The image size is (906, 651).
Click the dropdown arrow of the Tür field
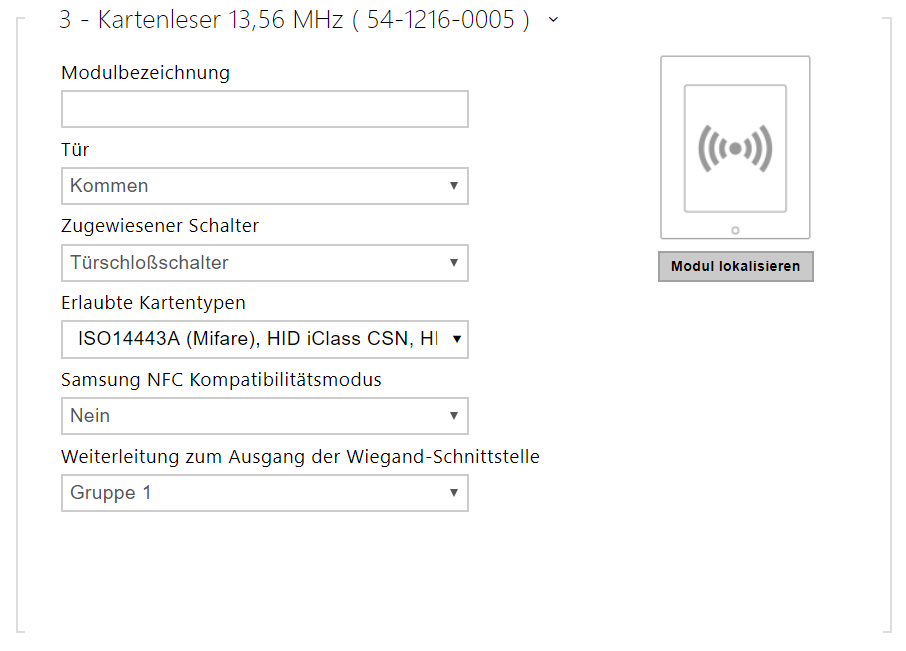pos(453,186)
